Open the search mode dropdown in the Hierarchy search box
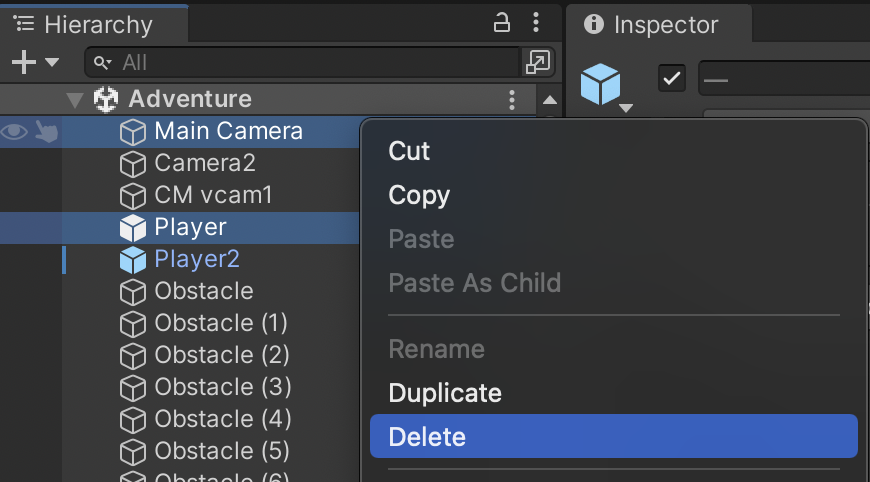 103,63
